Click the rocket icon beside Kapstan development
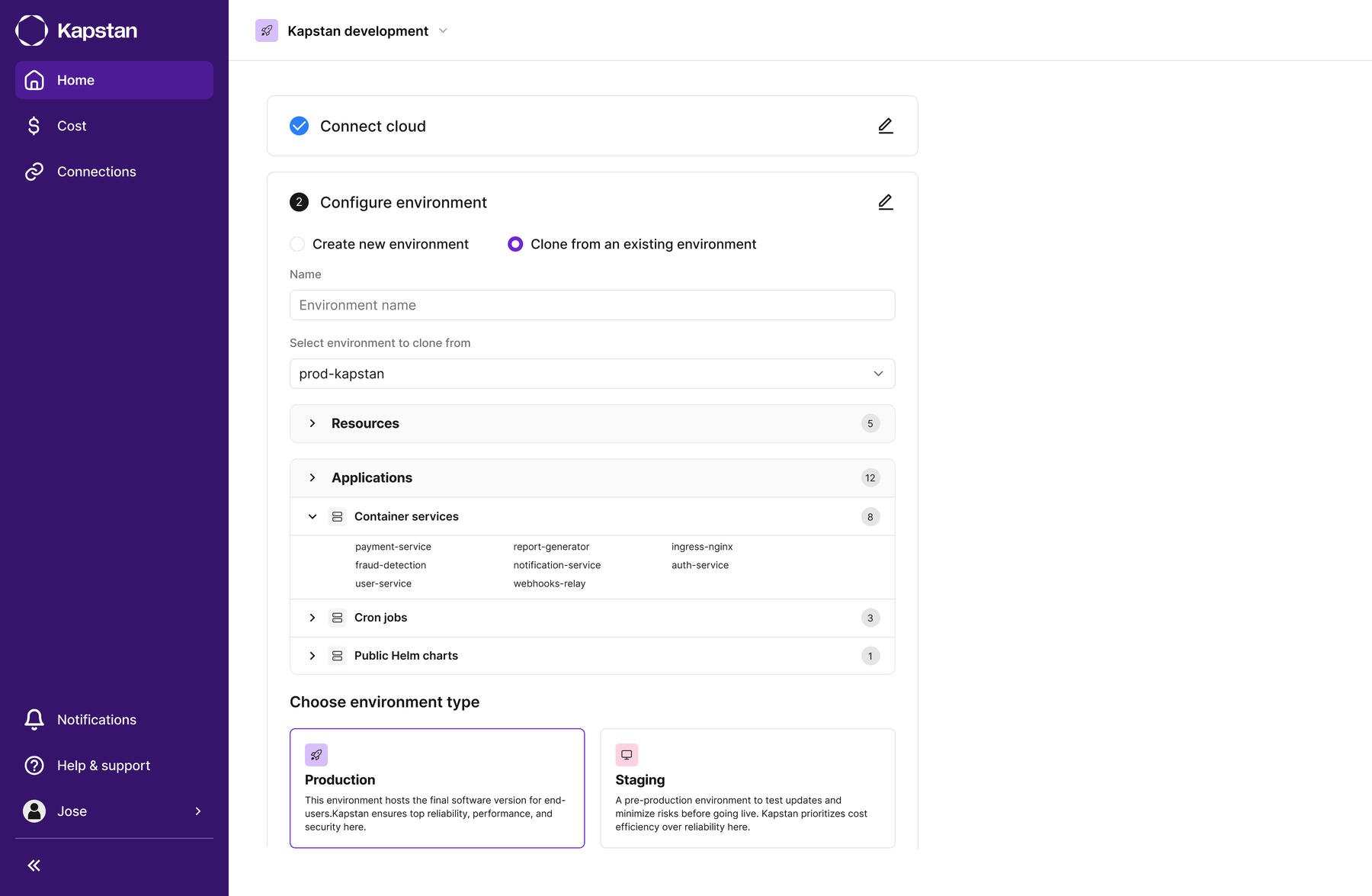 click(x=267, y=31)
